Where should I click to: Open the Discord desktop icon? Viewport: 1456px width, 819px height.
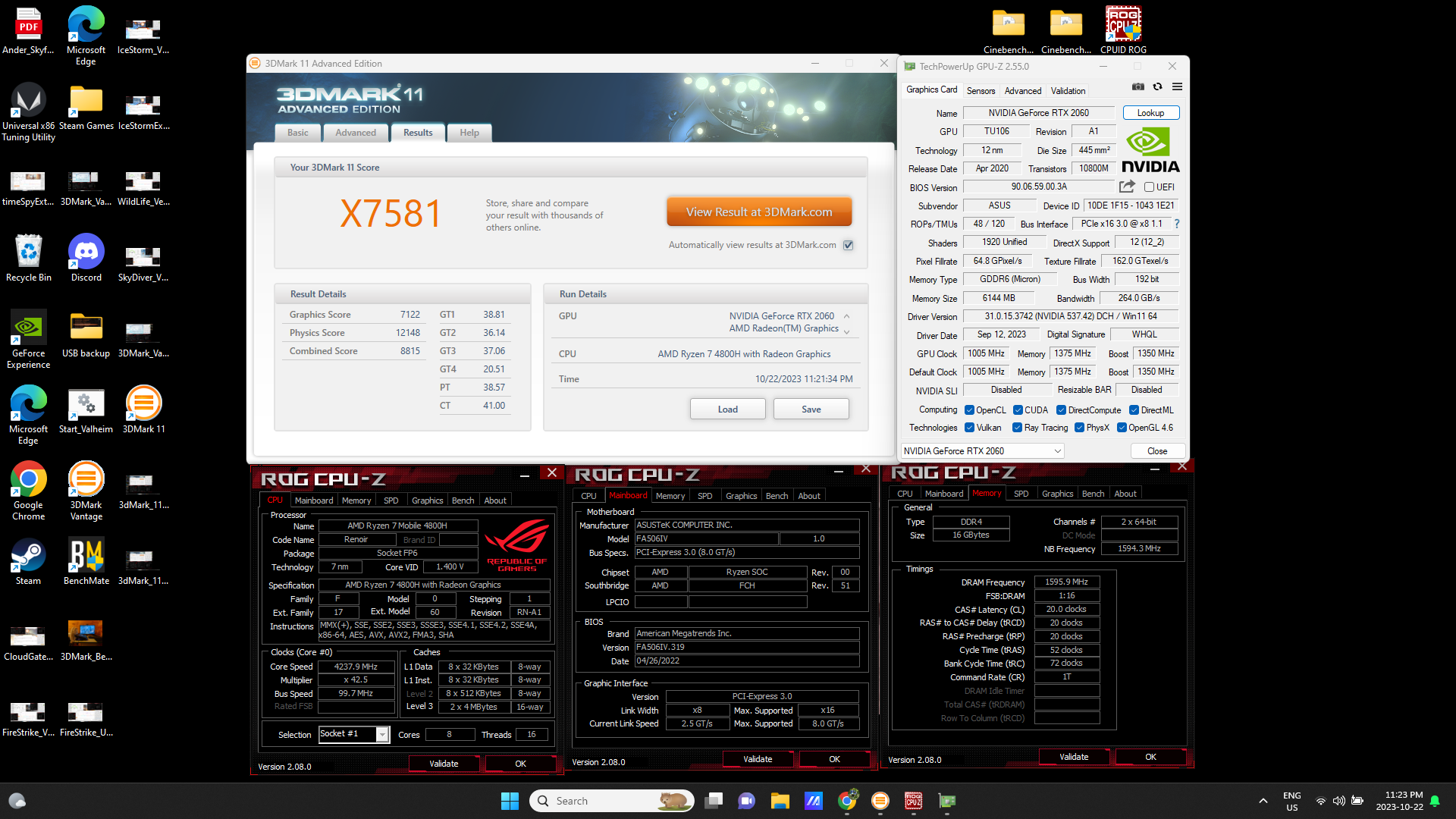coord(86,259)
